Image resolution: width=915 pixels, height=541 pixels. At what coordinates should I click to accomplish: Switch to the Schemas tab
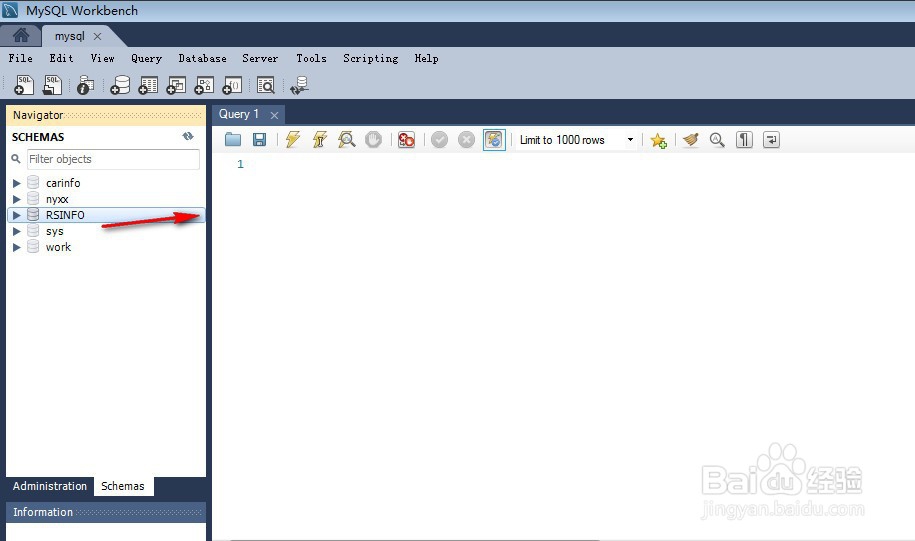123,486
